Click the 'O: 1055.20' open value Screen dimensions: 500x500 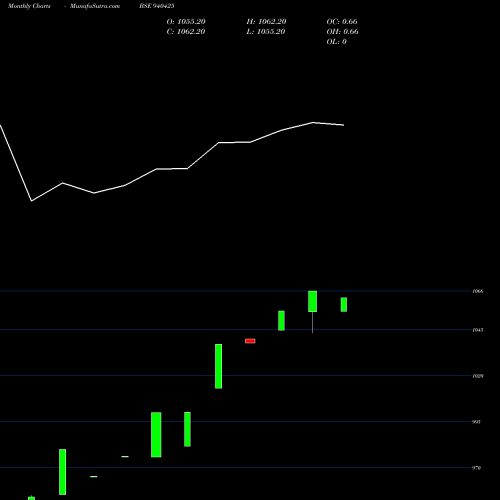coord(186,22)
